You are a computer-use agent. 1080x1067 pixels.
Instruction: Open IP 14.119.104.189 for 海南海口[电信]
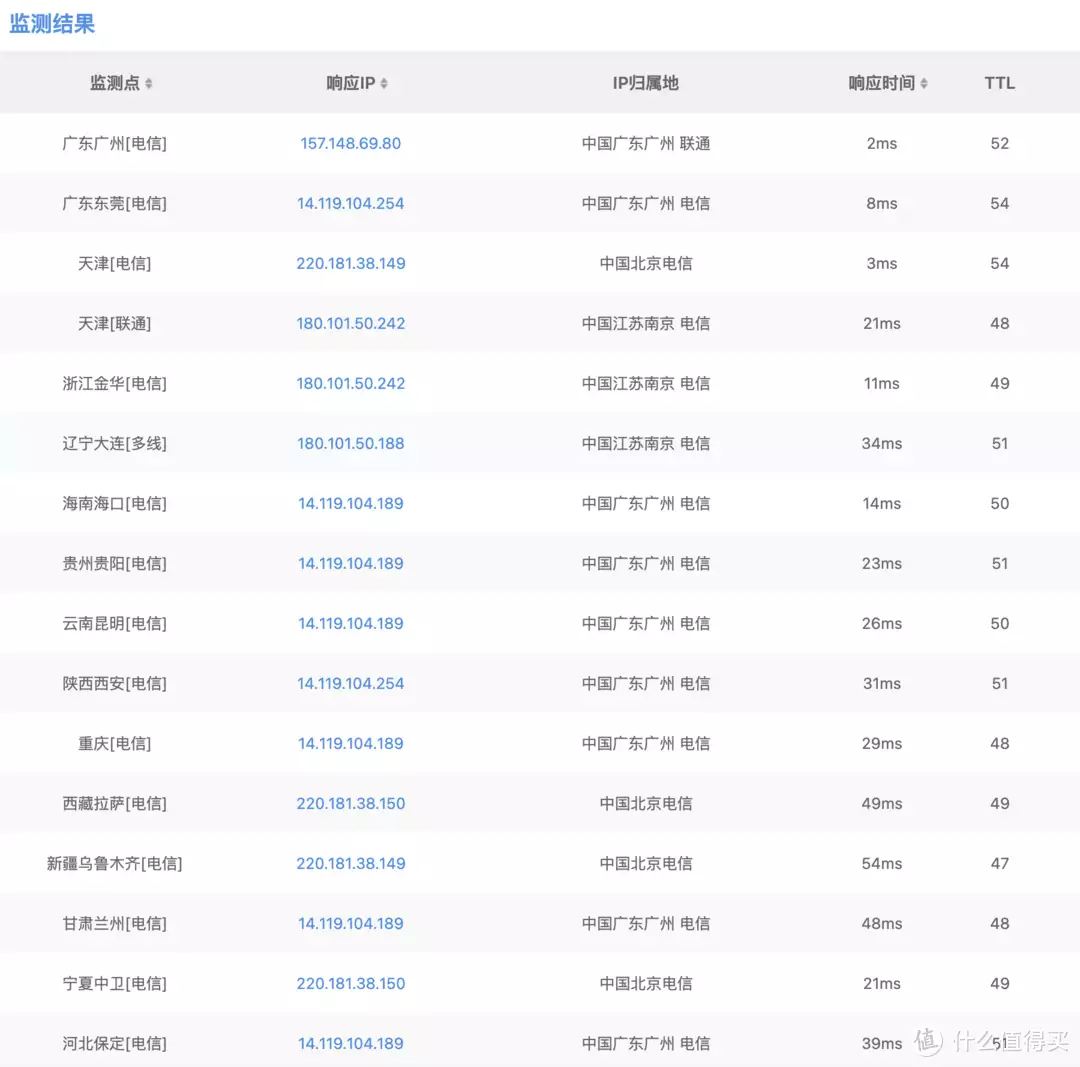click(350, 503)
